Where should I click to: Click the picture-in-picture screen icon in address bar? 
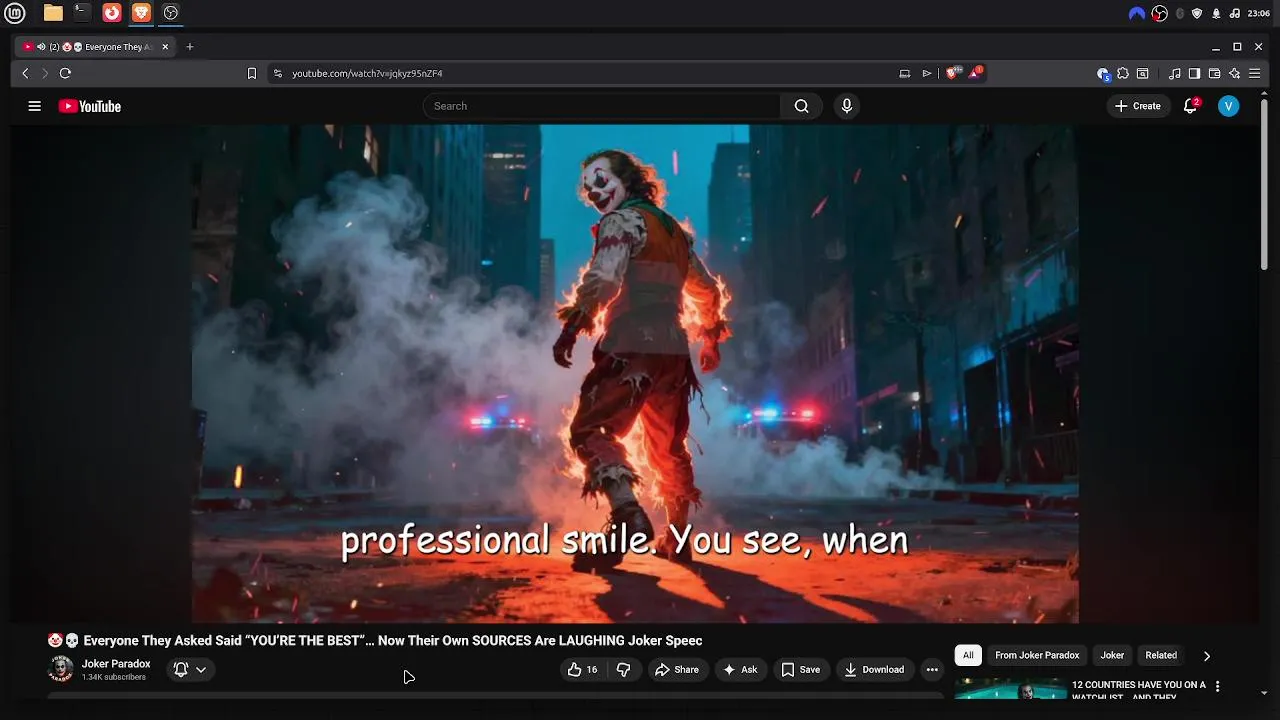click(904, 73)
